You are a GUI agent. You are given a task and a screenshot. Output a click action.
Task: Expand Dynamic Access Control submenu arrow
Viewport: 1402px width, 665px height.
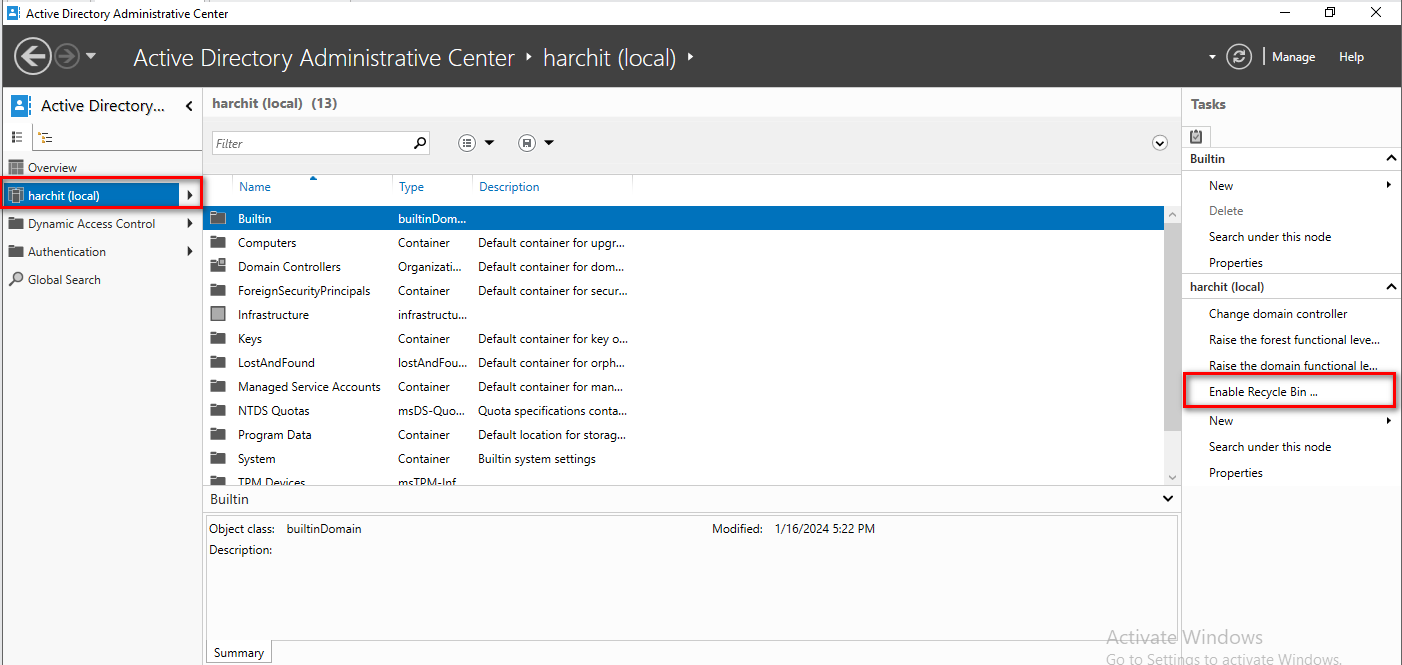(x=190, y=224)
